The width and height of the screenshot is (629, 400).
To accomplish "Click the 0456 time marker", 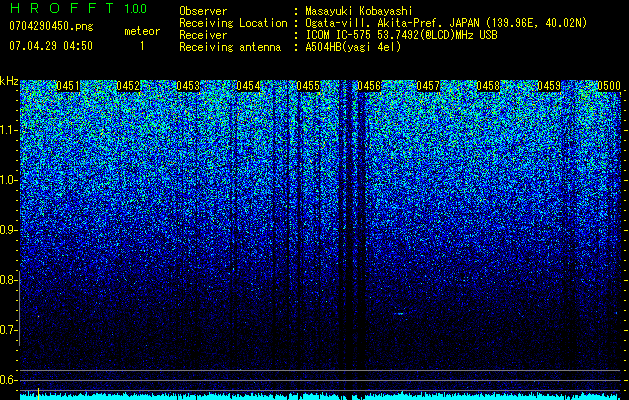I will pos(369,86).
